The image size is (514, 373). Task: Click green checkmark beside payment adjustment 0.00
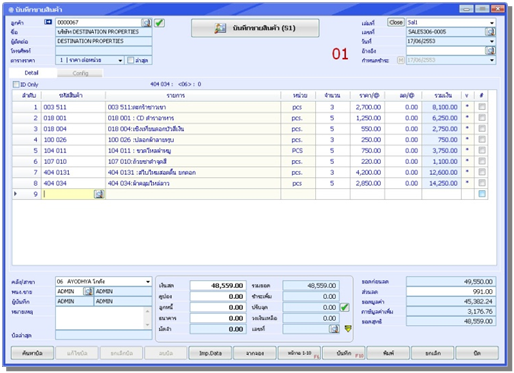(345, 307)
